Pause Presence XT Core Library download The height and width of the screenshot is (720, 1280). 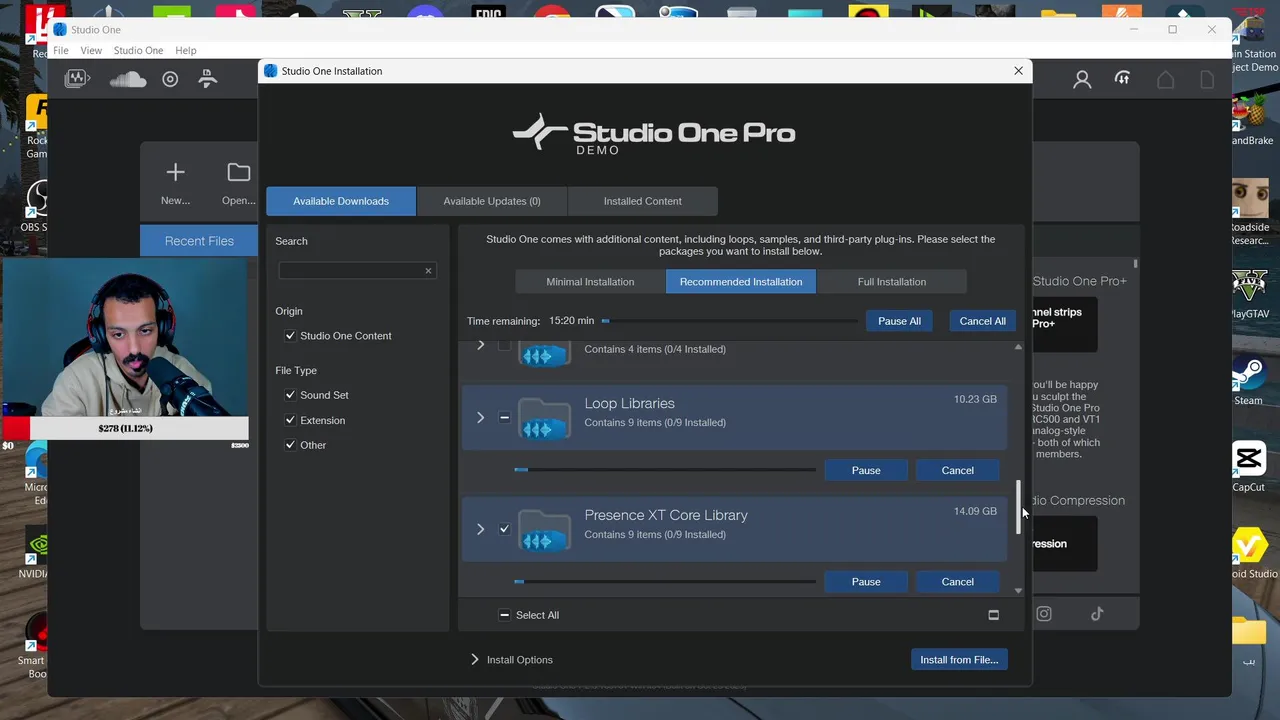point(866,582)
